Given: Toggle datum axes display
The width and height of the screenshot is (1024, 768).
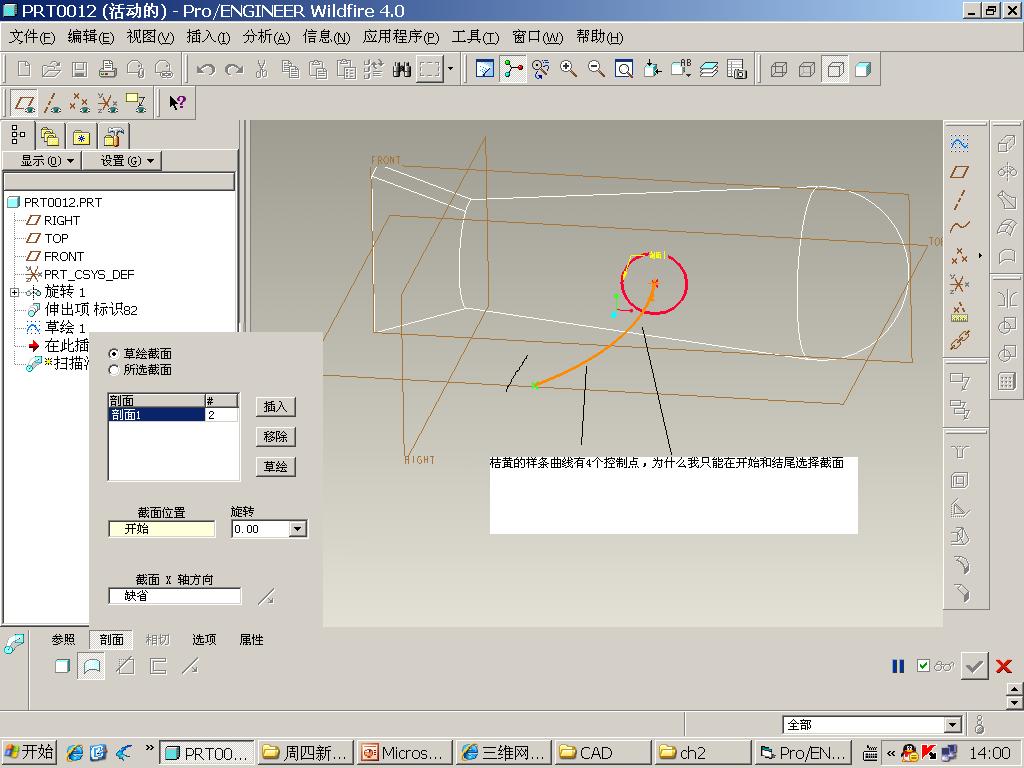Looking at the screenshot, I should tap(52, 103).
